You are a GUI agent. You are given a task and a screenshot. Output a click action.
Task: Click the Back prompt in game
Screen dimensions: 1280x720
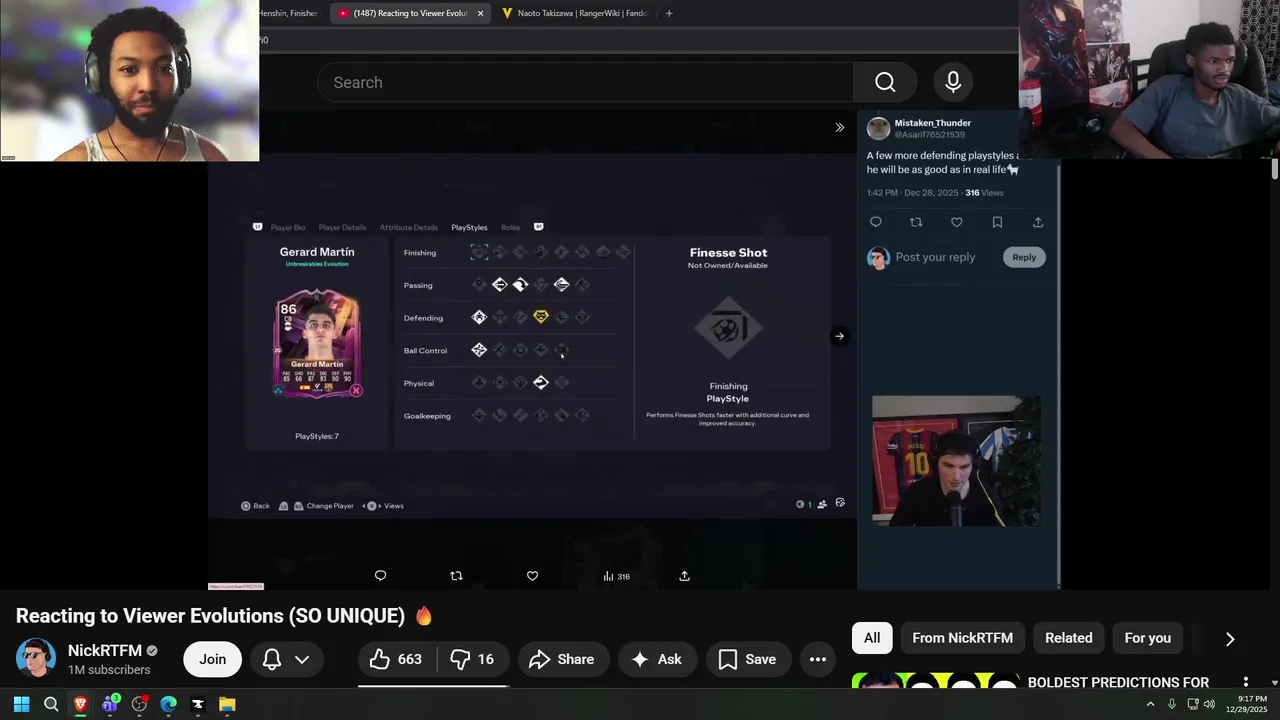[x=255, y=506]
